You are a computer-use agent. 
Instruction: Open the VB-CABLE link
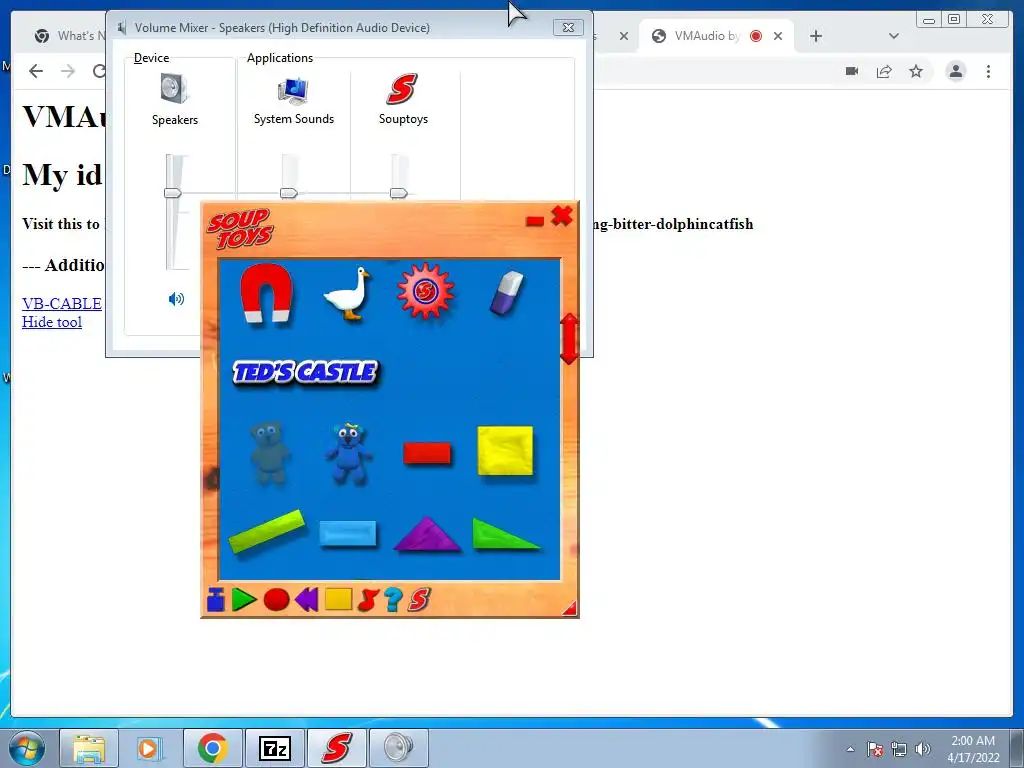click(x=62, y=304)
